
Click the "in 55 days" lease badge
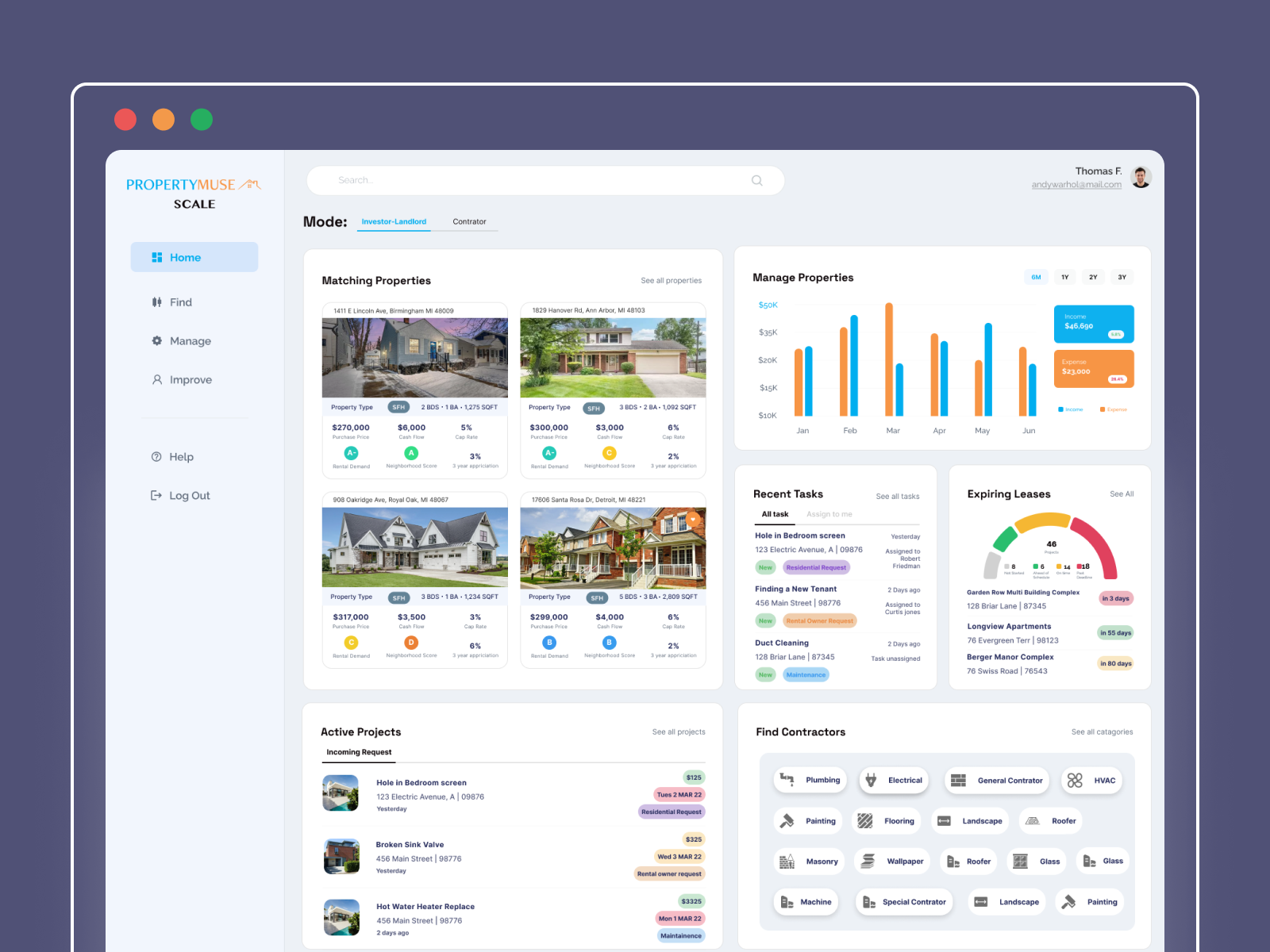click(x=1115, y=633)
